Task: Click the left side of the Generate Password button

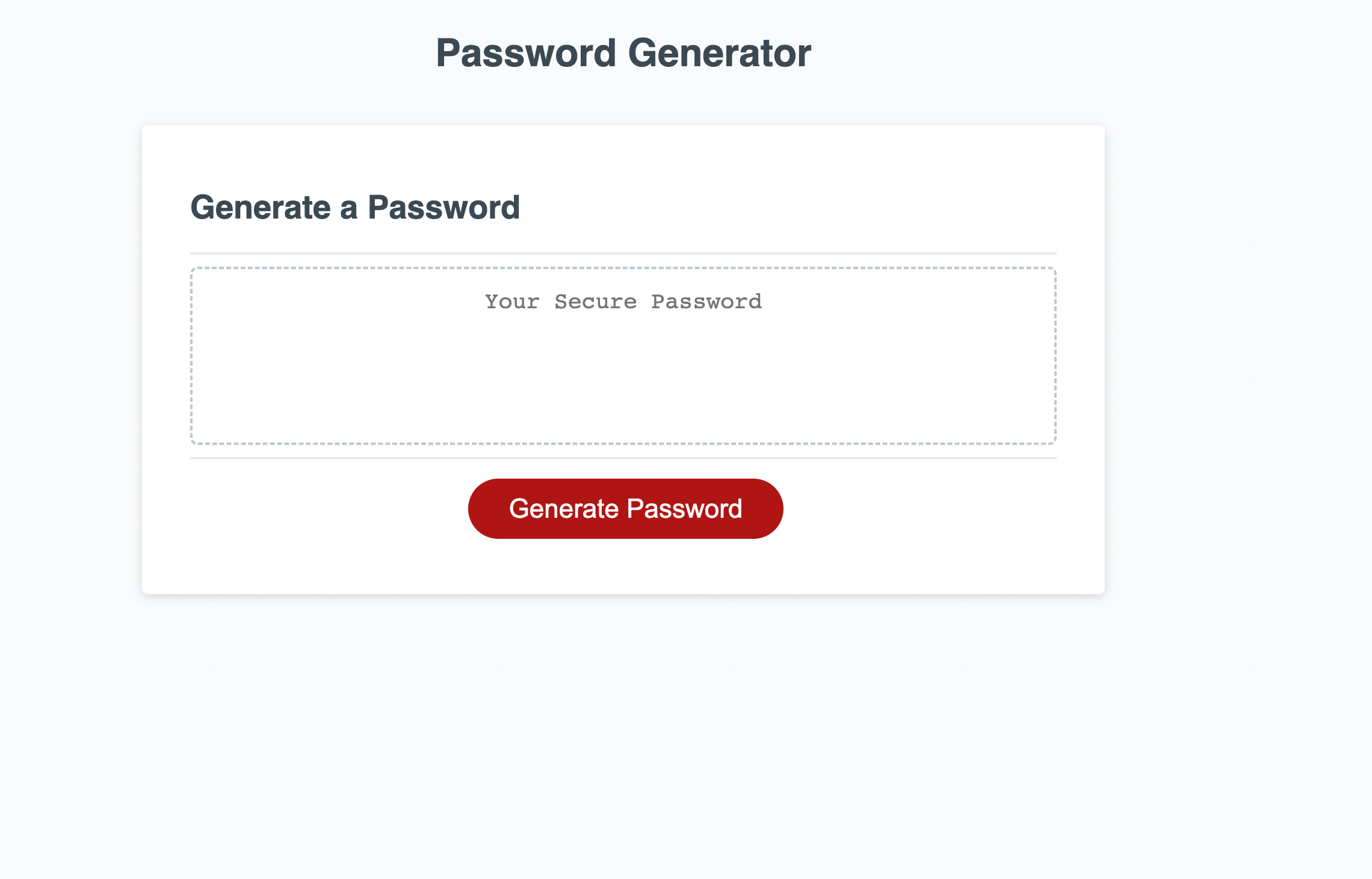Action: tap(511, 508)
